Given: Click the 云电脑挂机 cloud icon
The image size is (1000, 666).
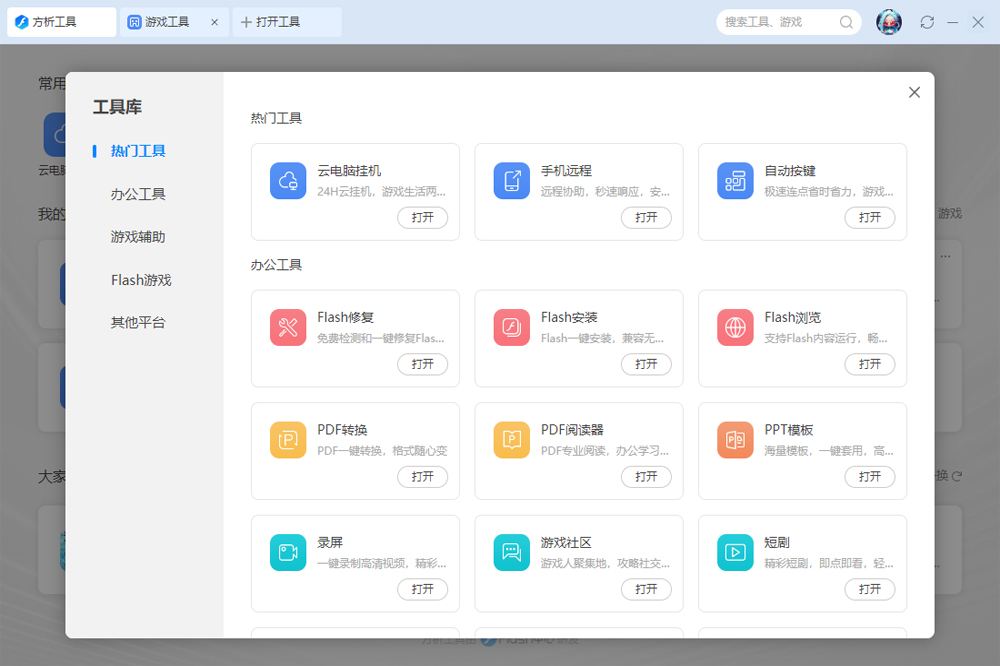Looking at the screenshot, I should click(x=288, y=181).
